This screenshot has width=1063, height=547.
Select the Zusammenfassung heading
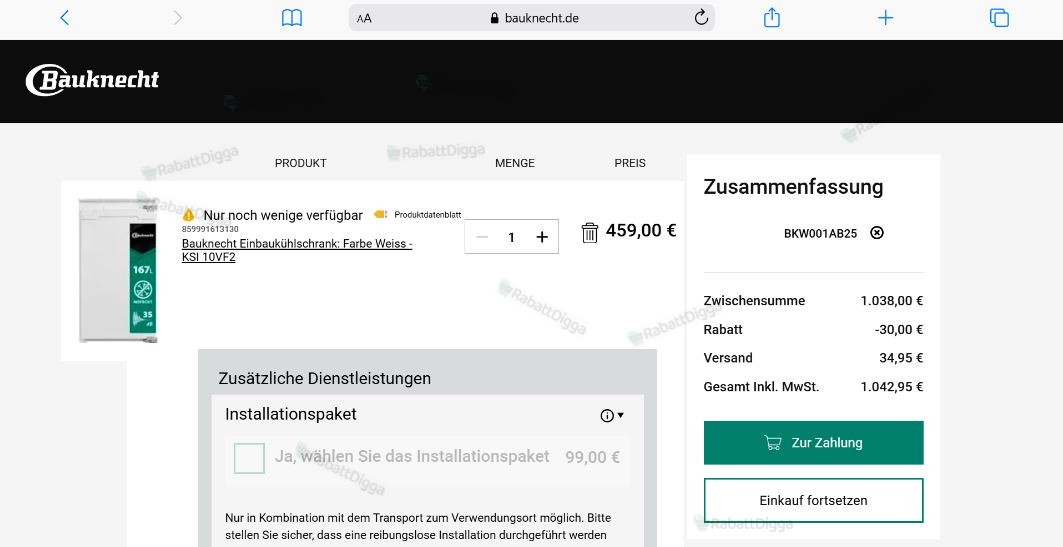click(x=793, y=186)
